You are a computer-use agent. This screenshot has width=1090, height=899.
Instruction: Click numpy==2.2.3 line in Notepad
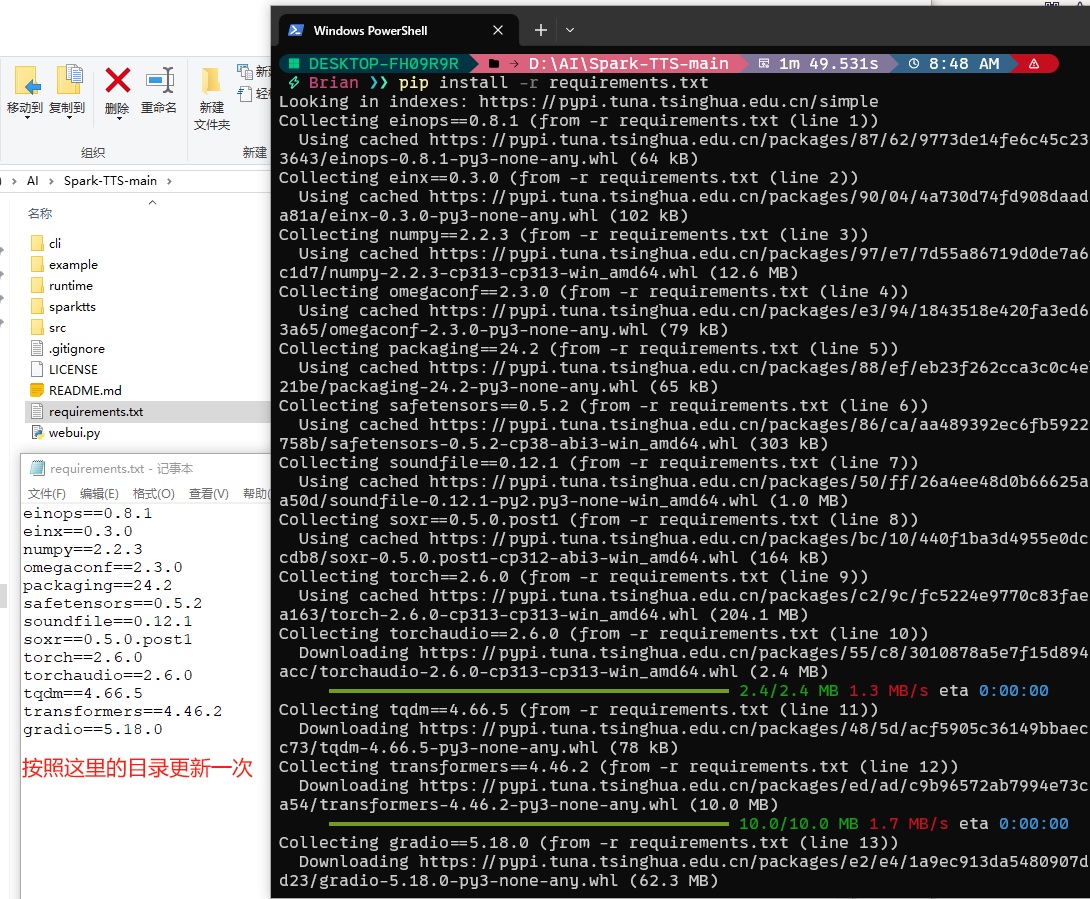click(83, 549)
